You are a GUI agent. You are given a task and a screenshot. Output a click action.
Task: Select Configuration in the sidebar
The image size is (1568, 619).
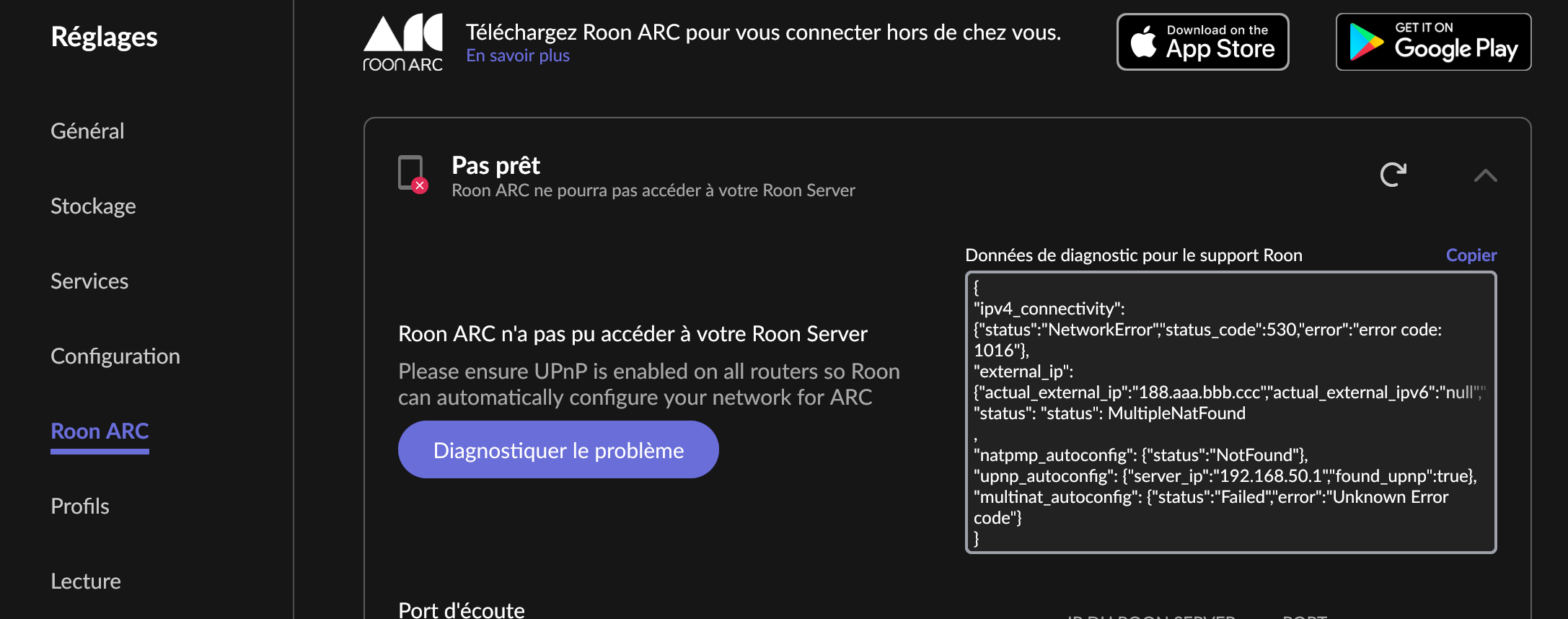[x=115, y=356]
